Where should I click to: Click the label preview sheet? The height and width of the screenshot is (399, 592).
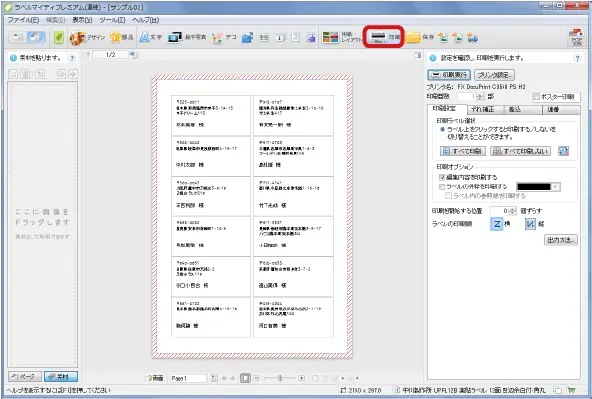pos(252,216)
